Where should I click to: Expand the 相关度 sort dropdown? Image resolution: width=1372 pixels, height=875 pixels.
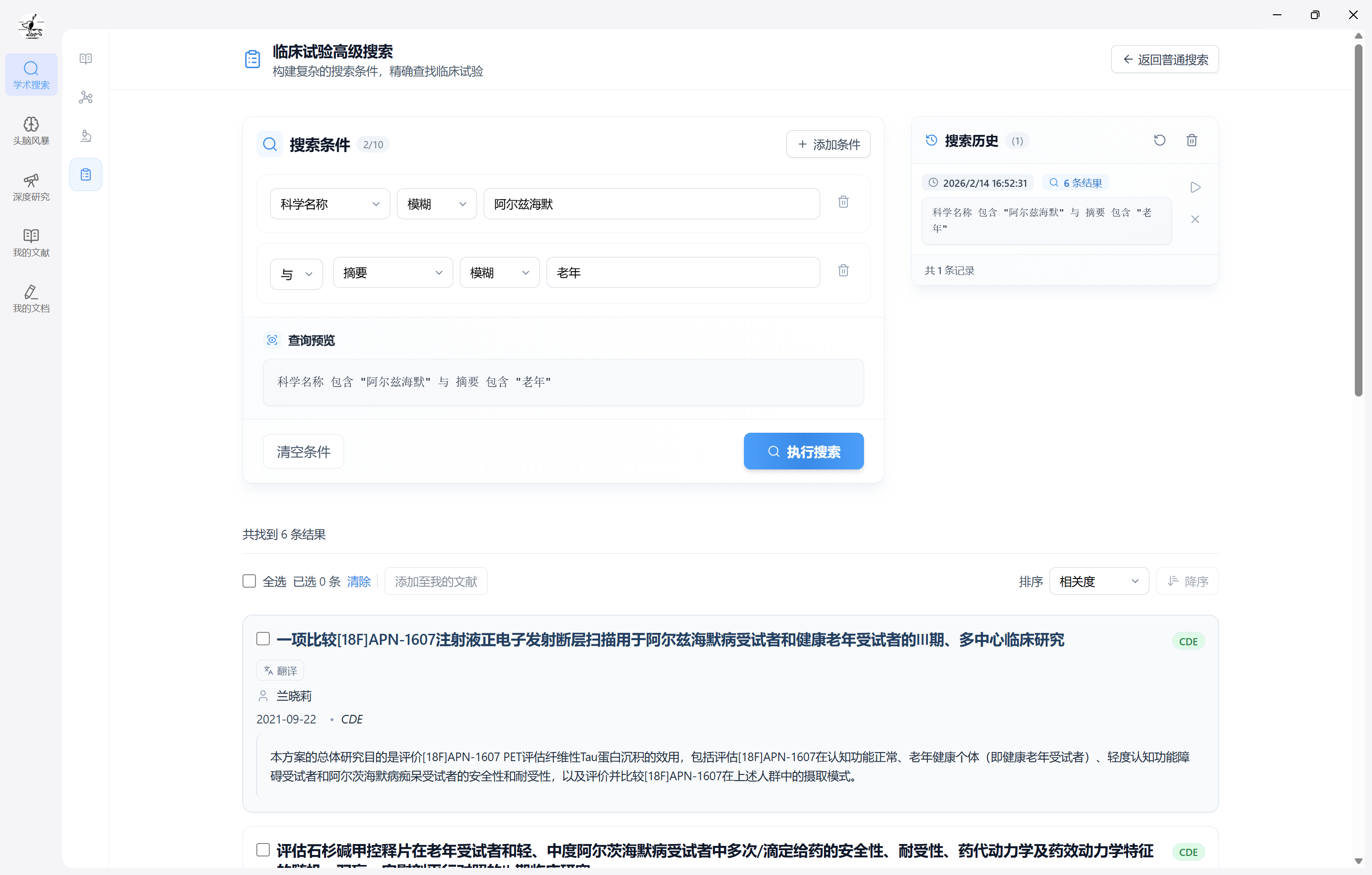pyautogui.click(x=1098, y=581)
